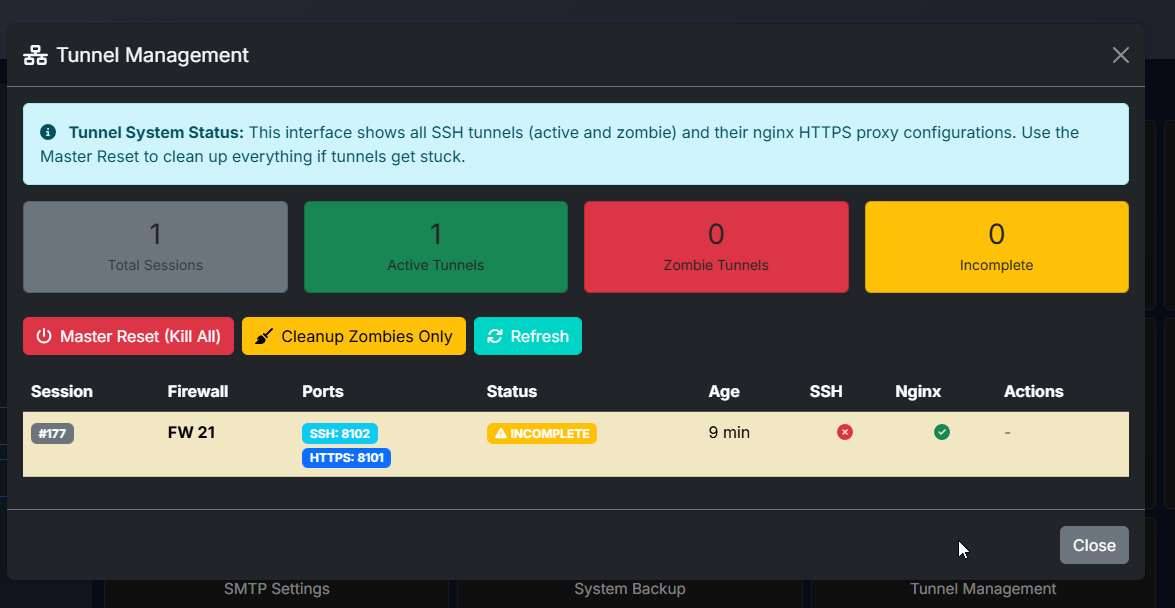This screenshot has height=608, width=1175.
Task: Open the SMTP Settings section
Action: click(276, 589)
